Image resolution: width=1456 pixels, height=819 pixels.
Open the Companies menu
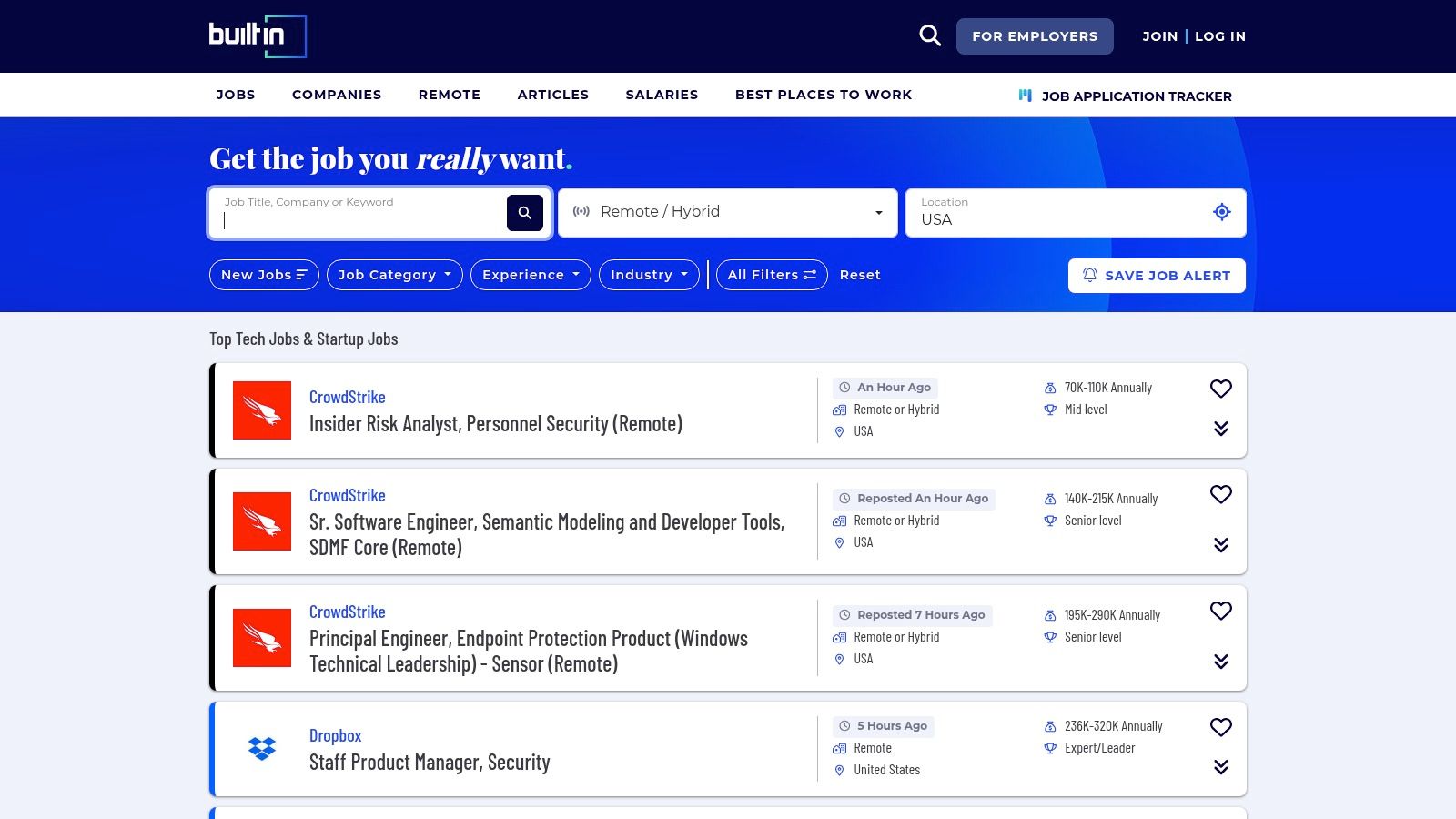tap(337, 95)
